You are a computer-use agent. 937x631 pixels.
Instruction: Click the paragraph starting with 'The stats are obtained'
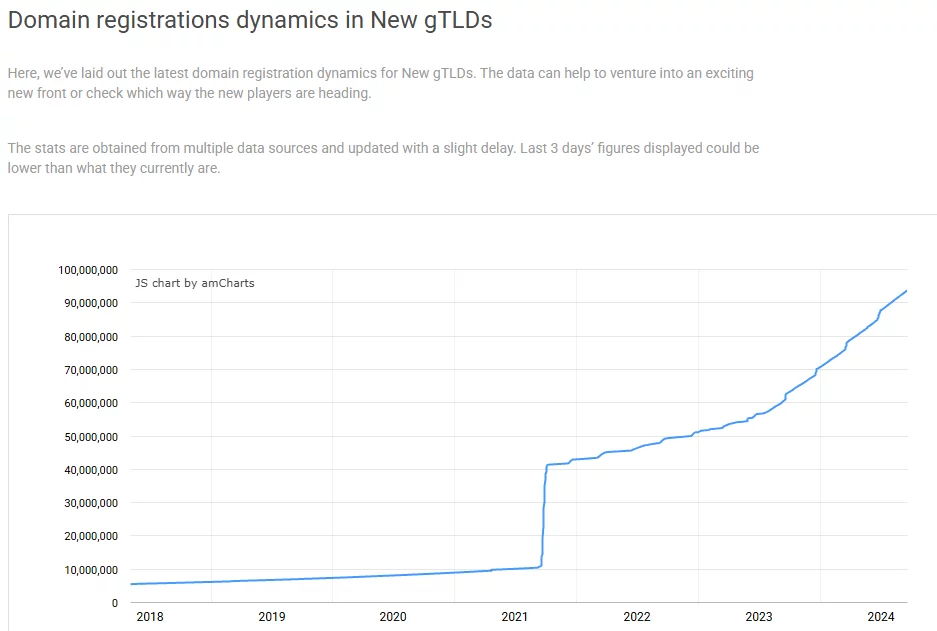tap(383, 158)
